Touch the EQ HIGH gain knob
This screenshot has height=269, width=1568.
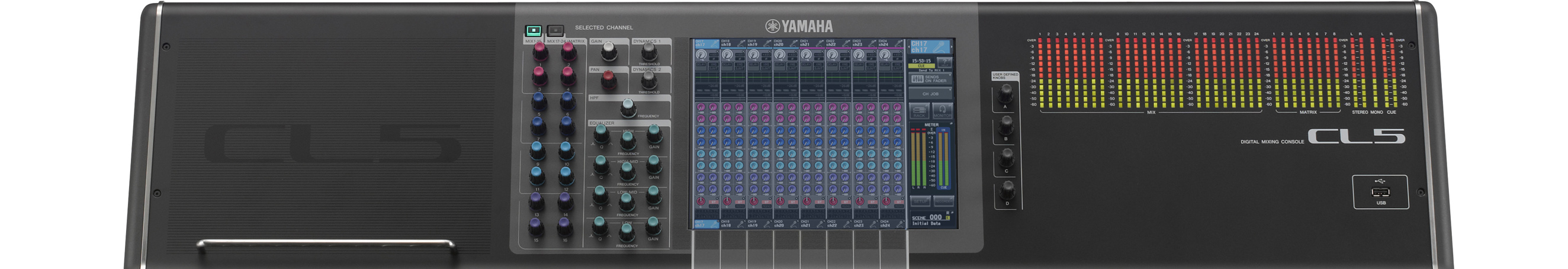(654, 133)
